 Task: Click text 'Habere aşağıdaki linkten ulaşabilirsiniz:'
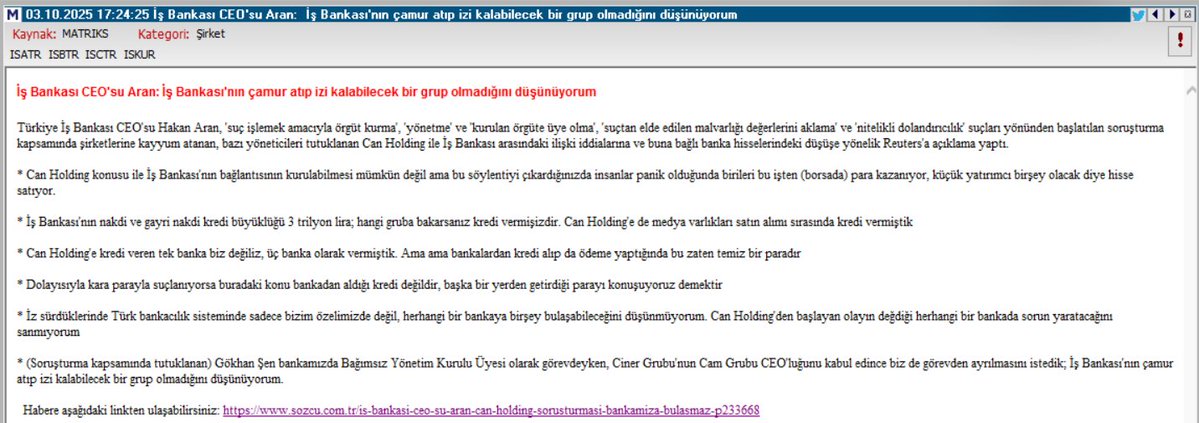(121, 410)
